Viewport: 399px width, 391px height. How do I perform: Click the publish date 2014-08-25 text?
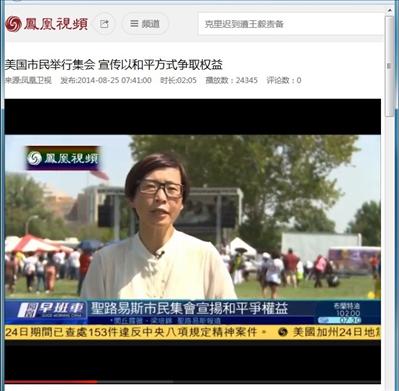[x=106, y=80]
